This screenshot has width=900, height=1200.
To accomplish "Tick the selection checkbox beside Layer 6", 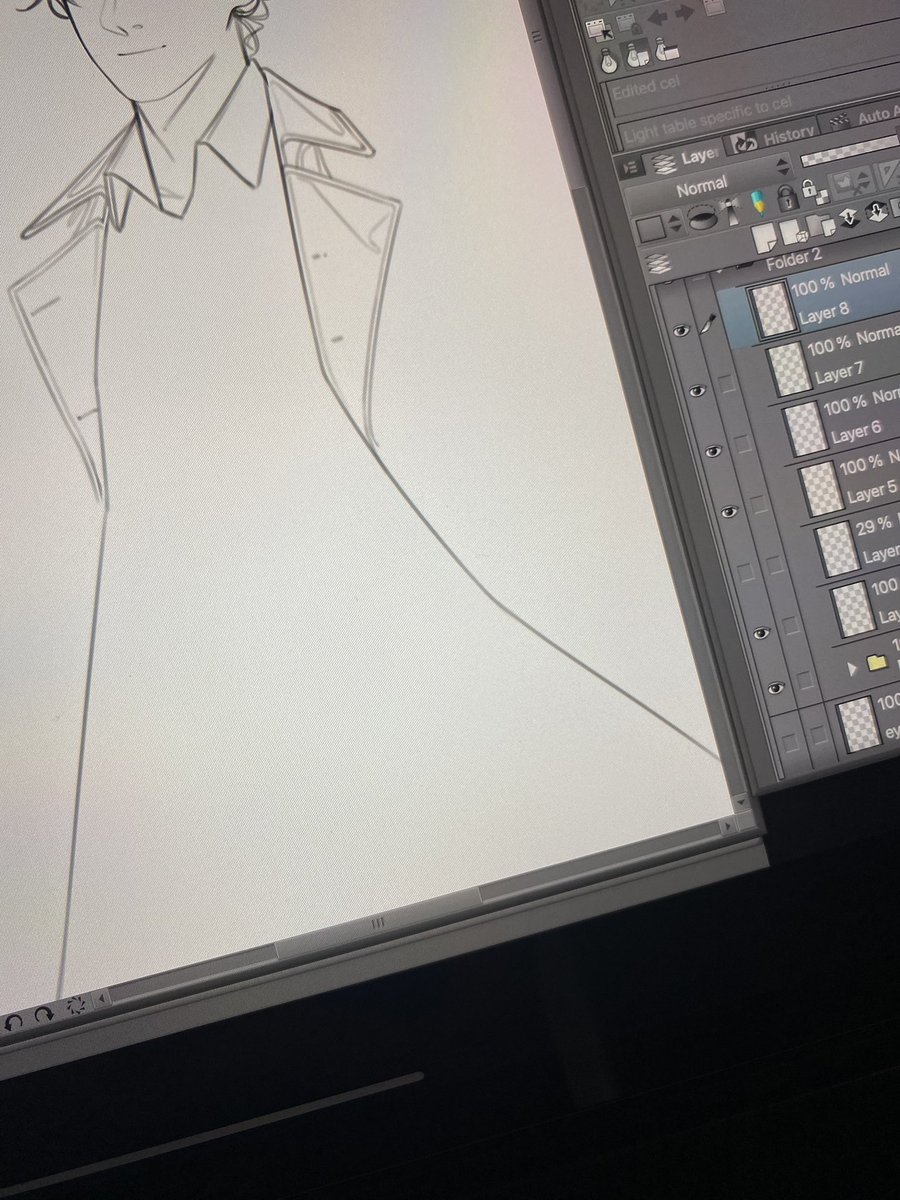I will [x=743, y=443].
